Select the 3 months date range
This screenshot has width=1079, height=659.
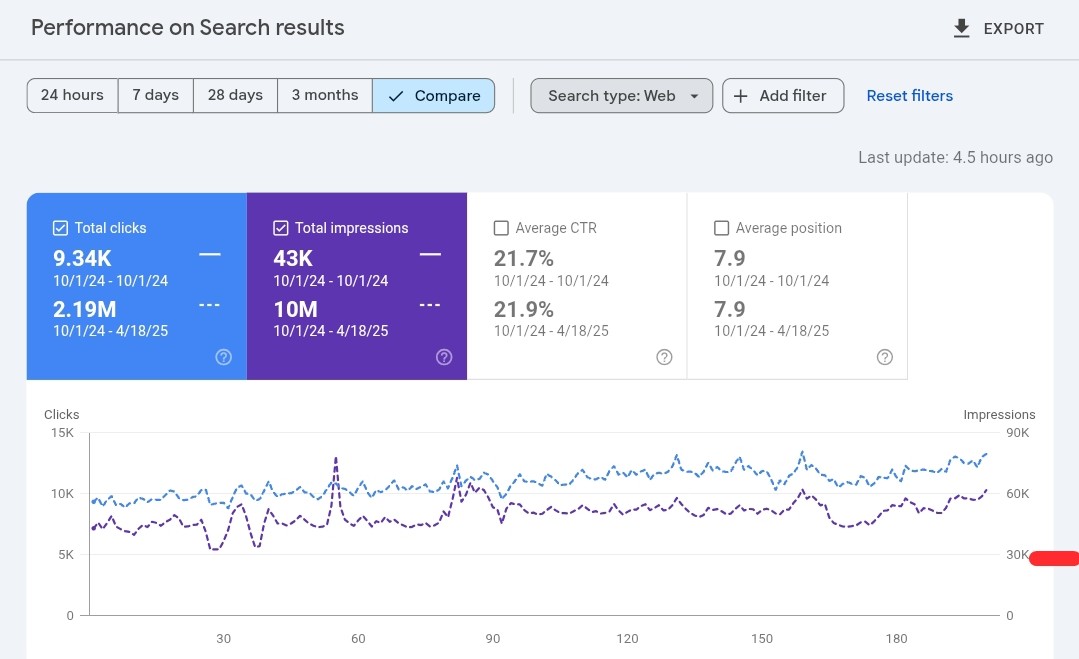[x=324, y=95]
